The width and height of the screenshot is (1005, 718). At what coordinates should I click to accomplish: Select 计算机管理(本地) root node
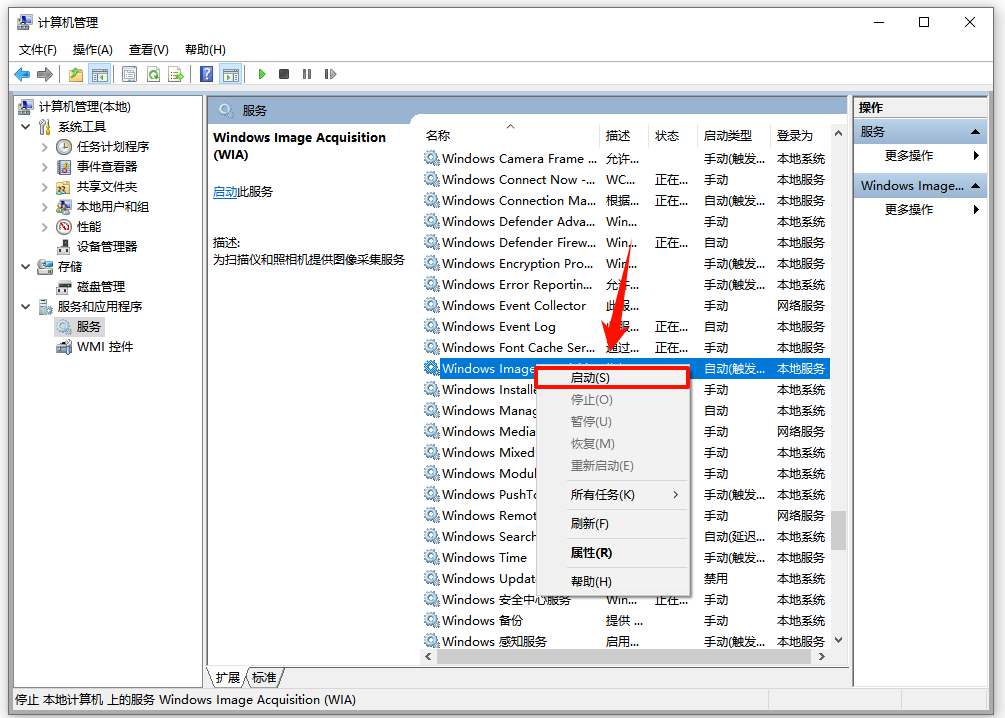tap(84, 107)
